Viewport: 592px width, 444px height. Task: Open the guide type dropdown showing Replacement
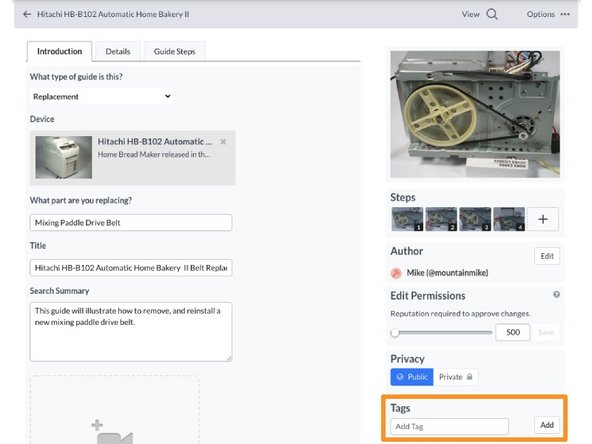point(102,97)
